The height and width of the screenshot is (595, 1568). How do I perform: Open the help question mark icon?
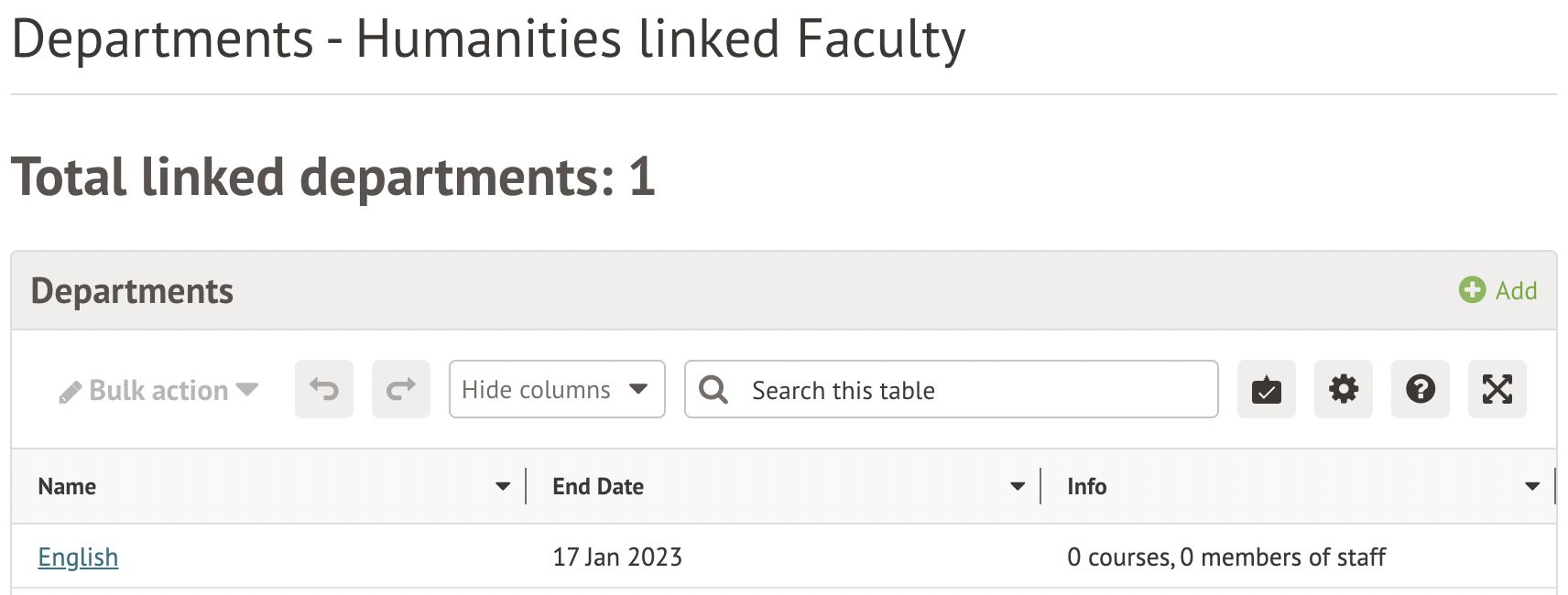1420,390
